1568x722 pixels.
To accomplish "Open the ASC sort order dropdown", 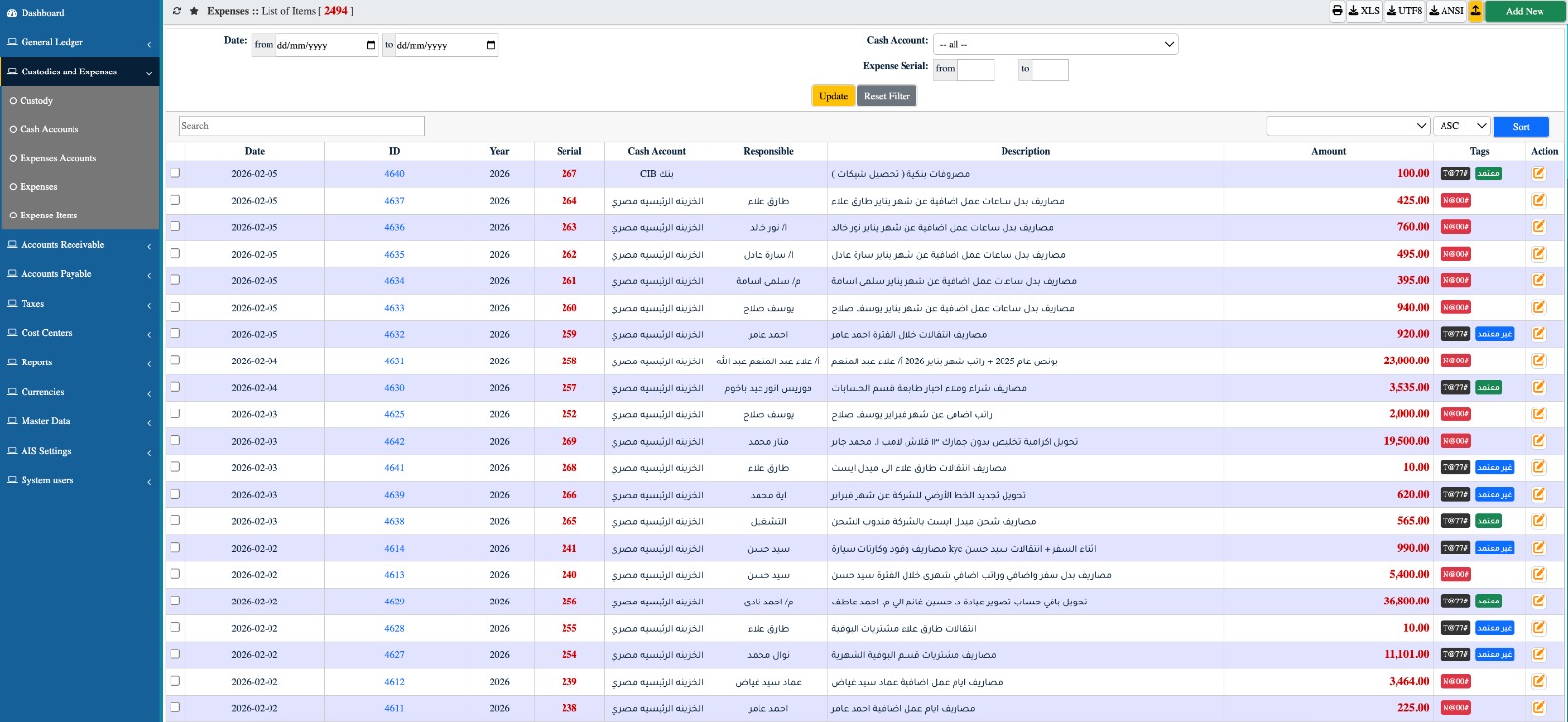I will [1461, 126].
